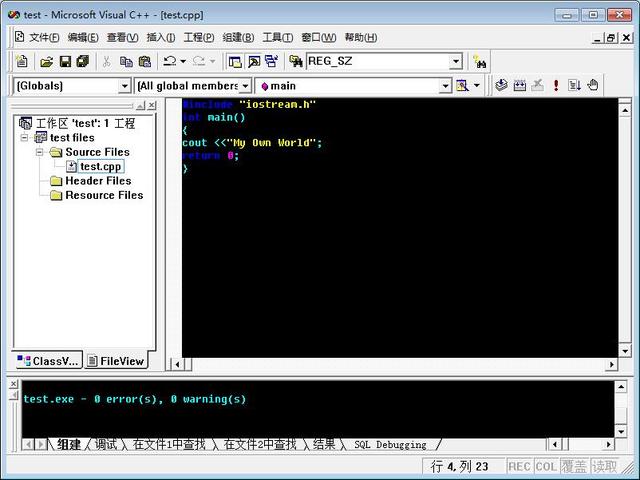Click the editor horizontal scrollbar right arrow
Image resolution: width=640 pixels, height=480 pixels.
tap(611, 364)
